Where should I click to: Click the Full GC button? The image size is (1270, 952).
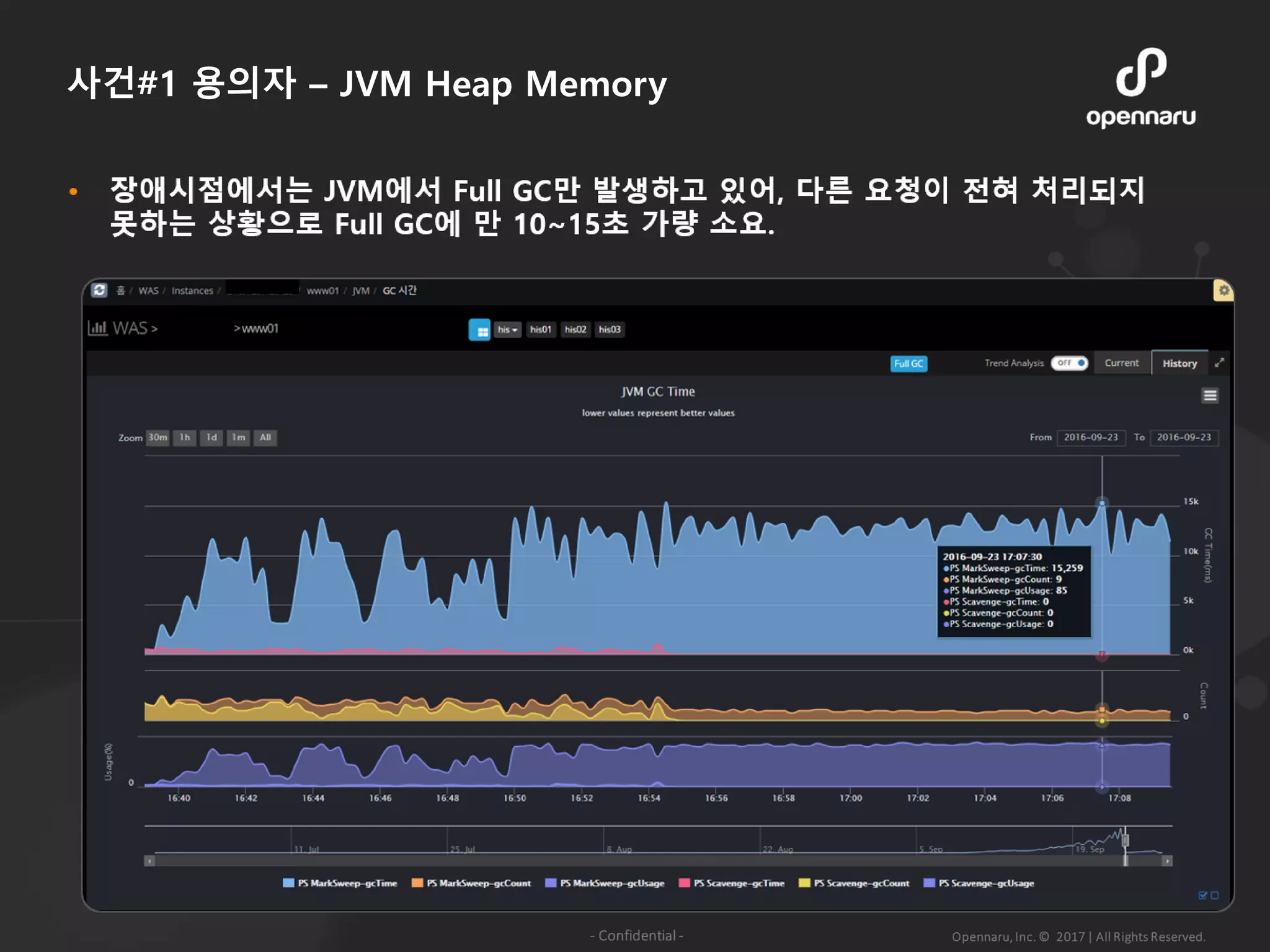tap(908, 364)
